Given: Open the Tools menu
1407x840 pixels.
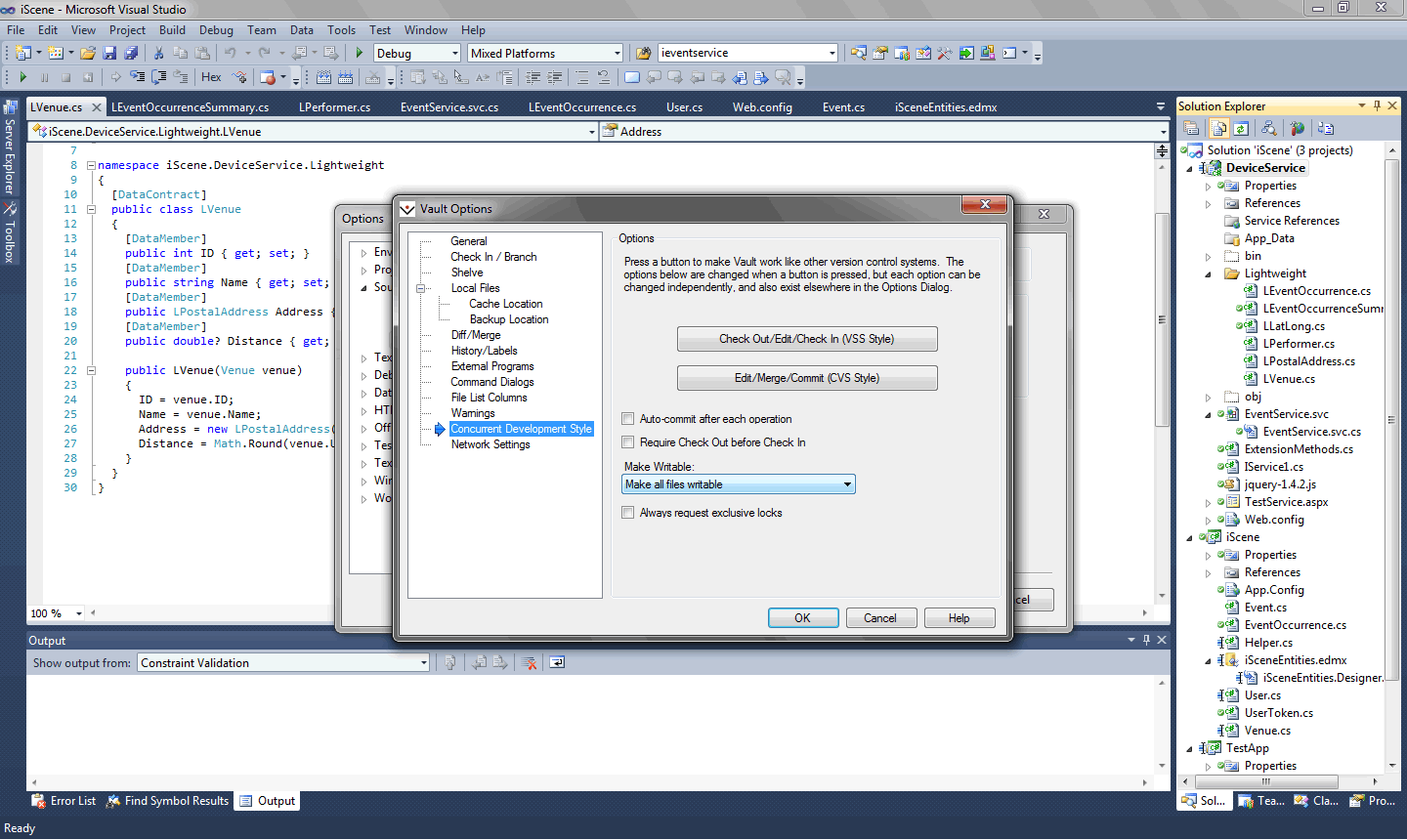Looking at the screenshot, I should [x=341, y=30].
